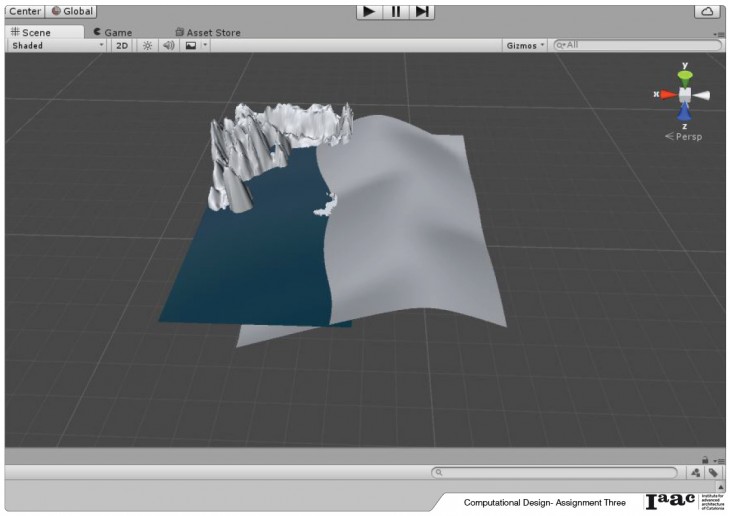Viewport: 730px width, 516px height.
Task: Click the Persp projection label
Action: point(688,136)
